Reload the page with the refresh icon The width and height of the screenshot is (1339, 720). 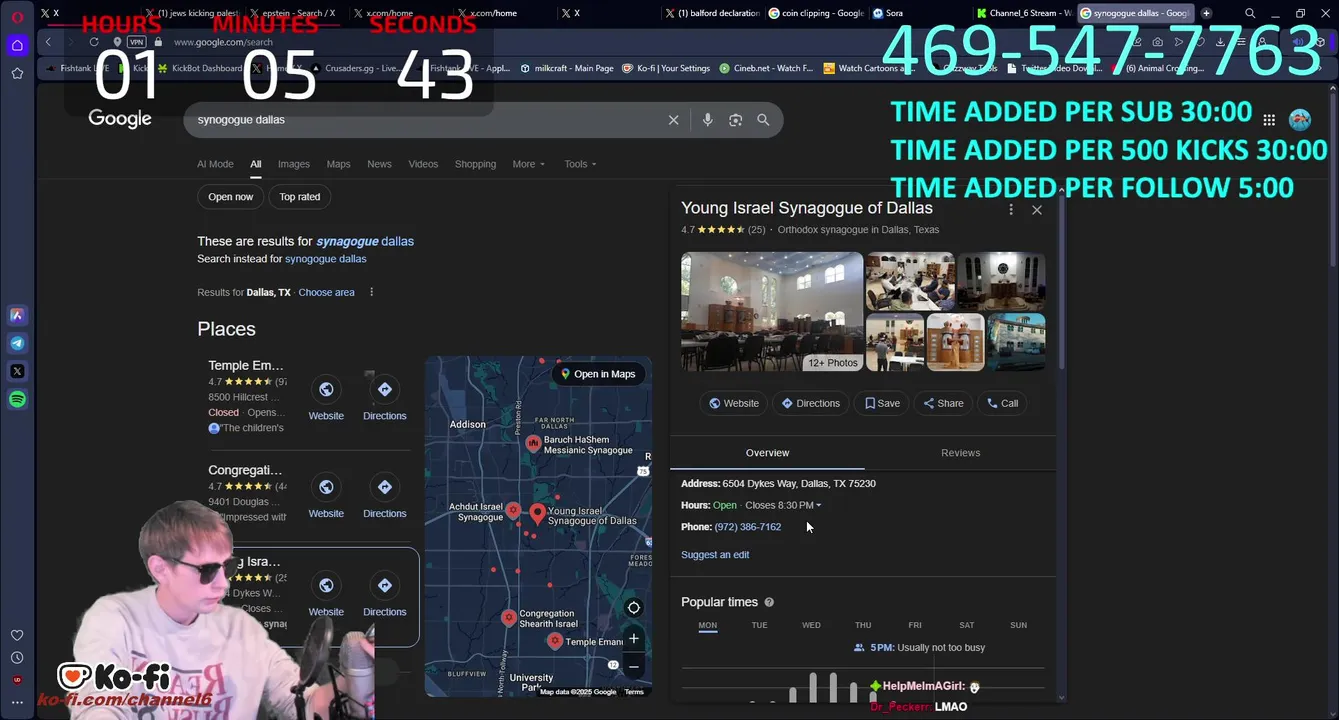[94, 42]
